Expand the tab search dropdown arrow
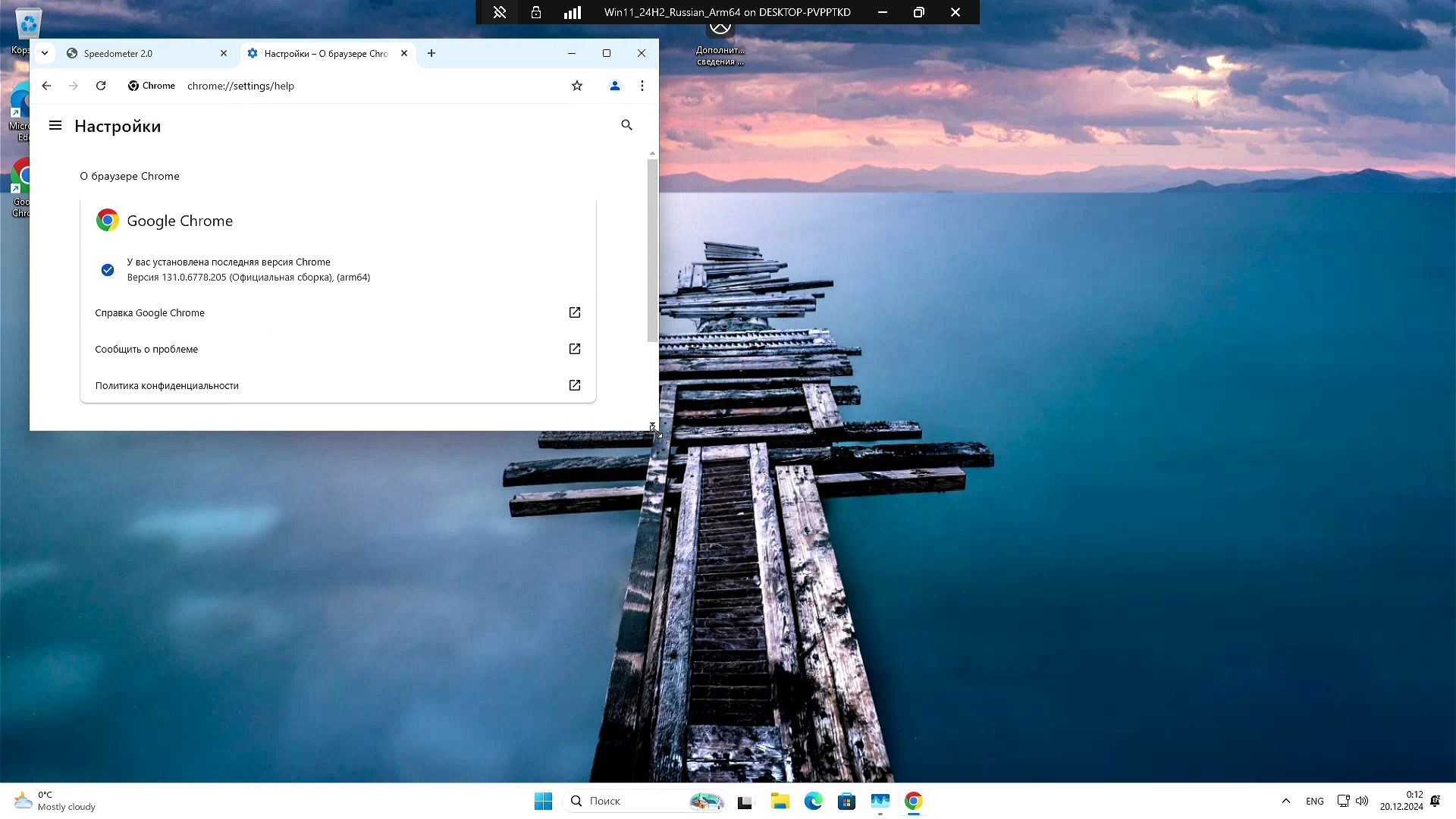Image resolution: width=1456 pixels, height=819 pixels. 45,53
